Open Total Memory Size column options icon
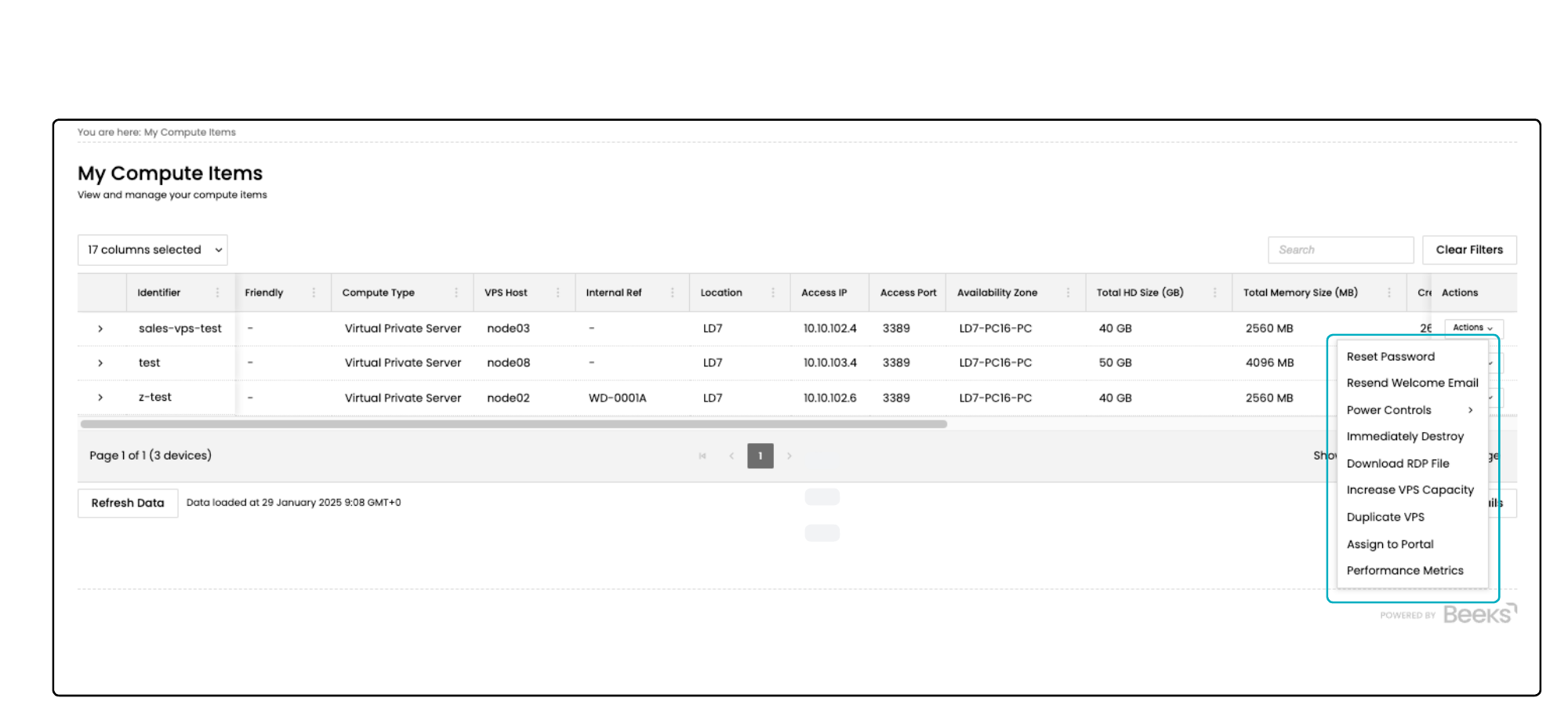Screen dimensions: 1568x727 (1389, 293)
